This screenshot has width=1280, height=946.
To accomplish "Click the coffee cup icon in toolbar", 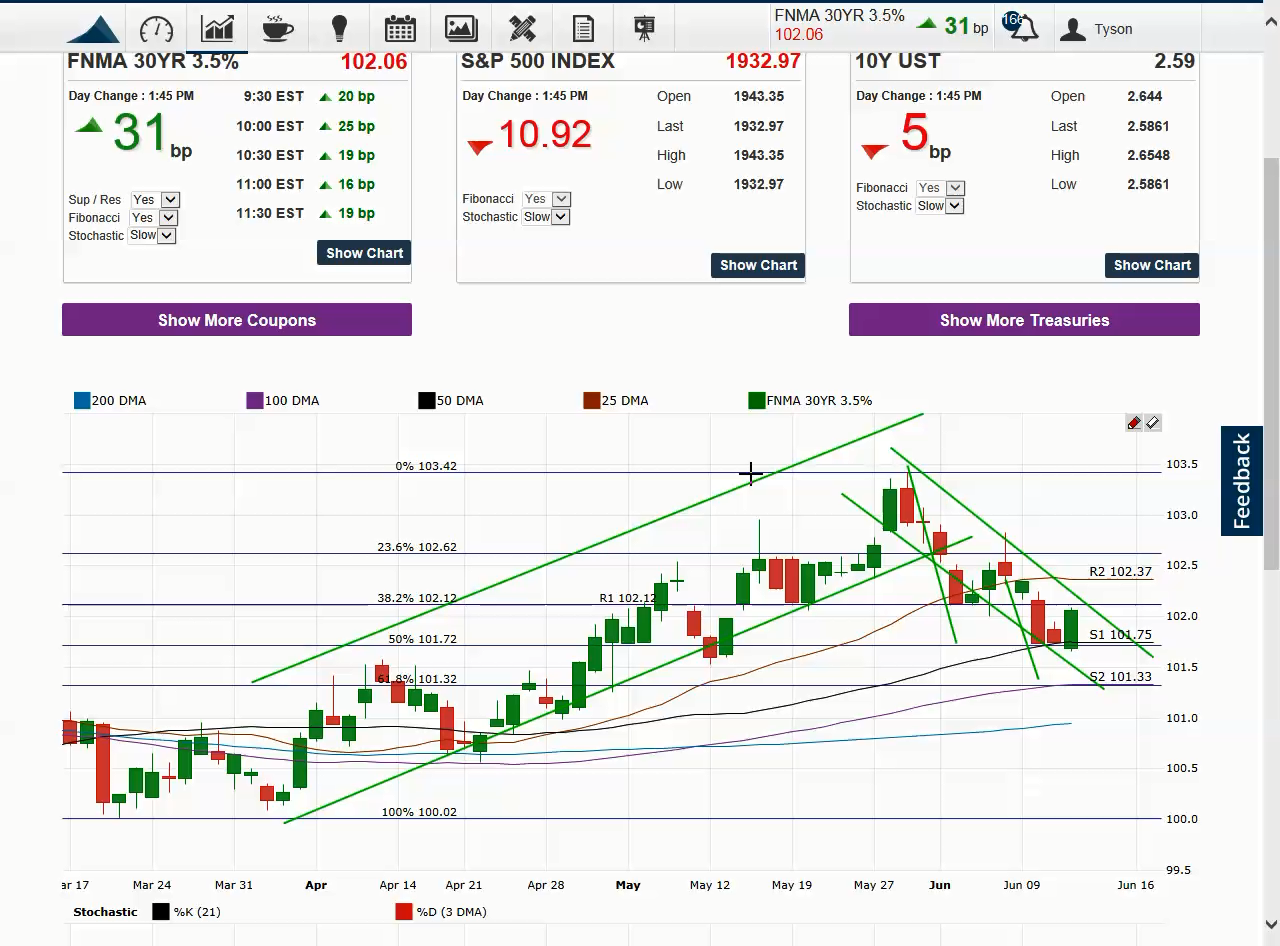I will pos(278,28).
